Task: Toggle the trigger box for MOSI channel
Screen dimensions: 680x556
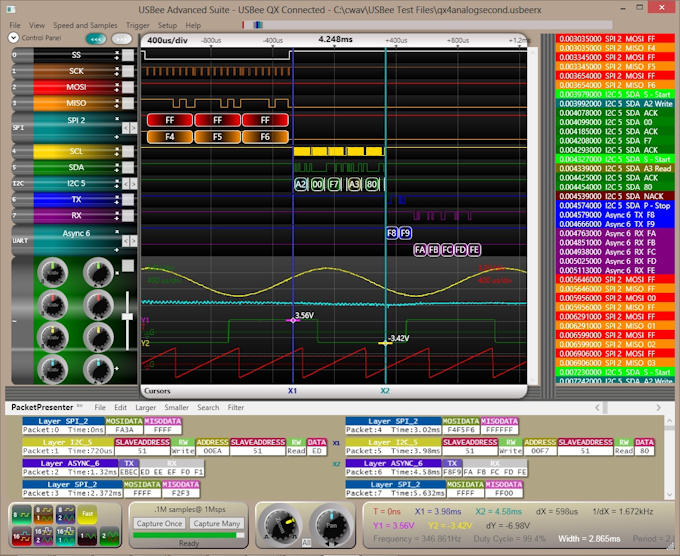Action: pyautogui.click(x=128, y=87)
